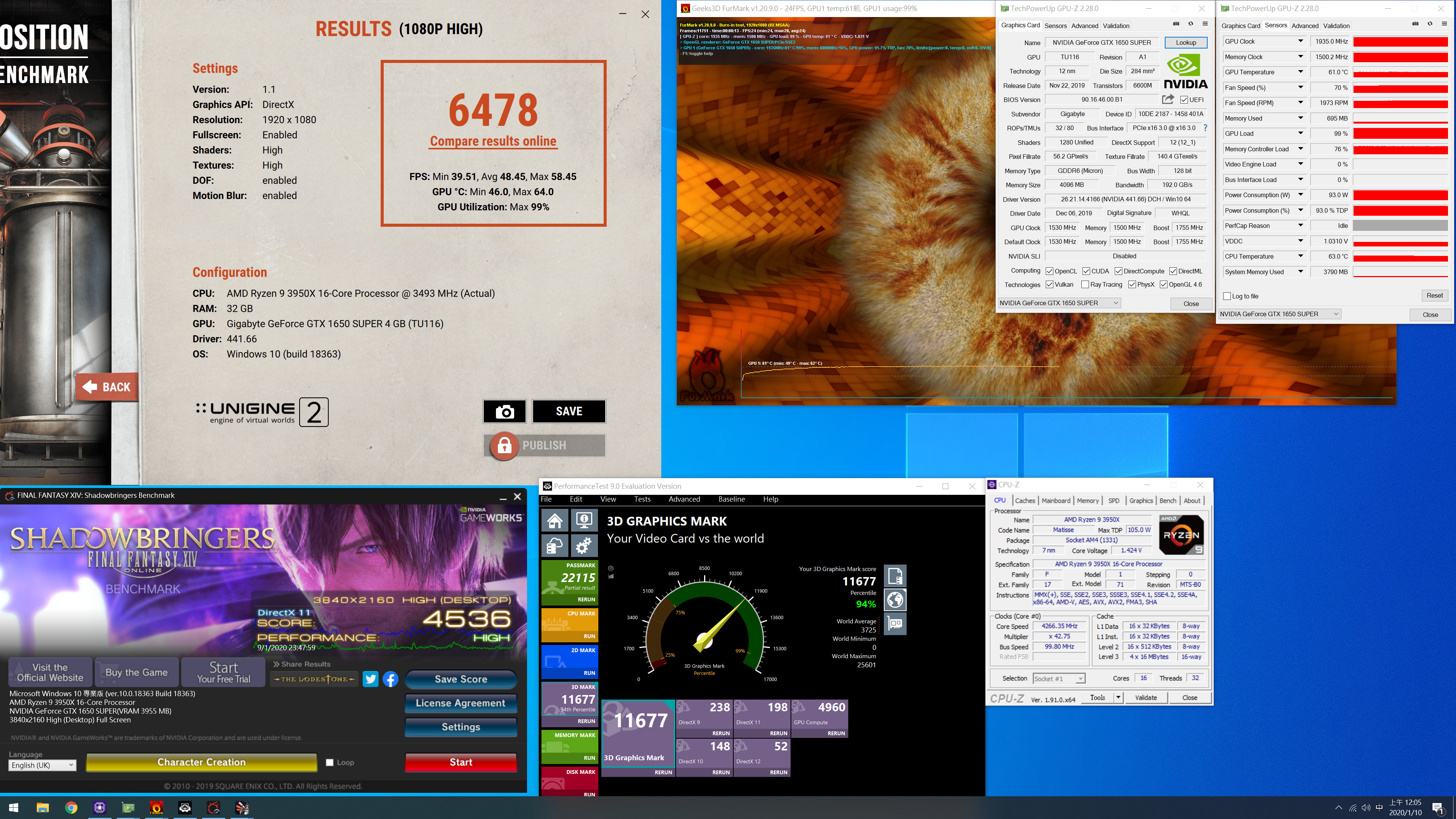Expand Fan Speed (RPM) sensor dropdown

tap(1301, 103)
